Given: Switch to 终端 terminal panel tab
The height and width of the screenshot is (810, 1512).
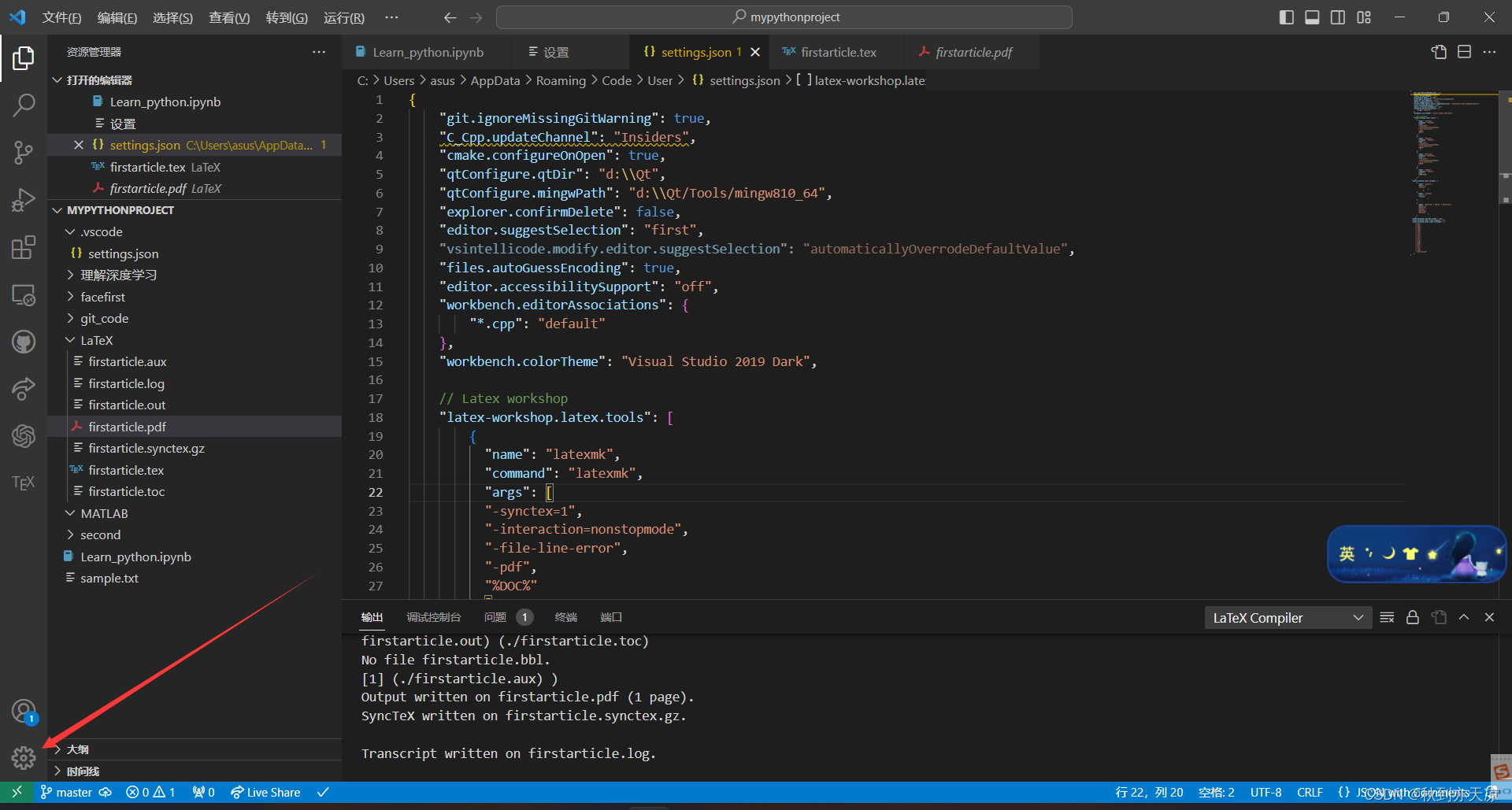Looking at the screenshot, I should click(566, 618).
